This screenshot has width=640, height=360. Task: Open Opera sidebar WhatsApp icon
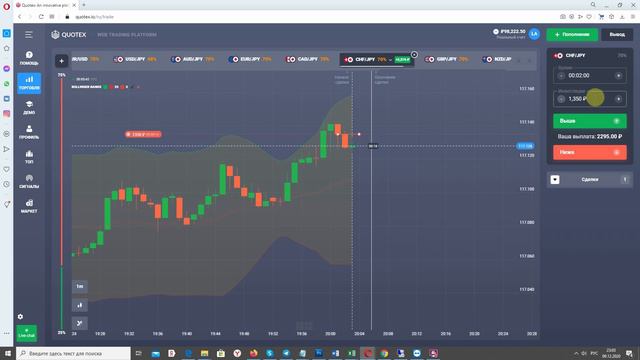(7, 84)
